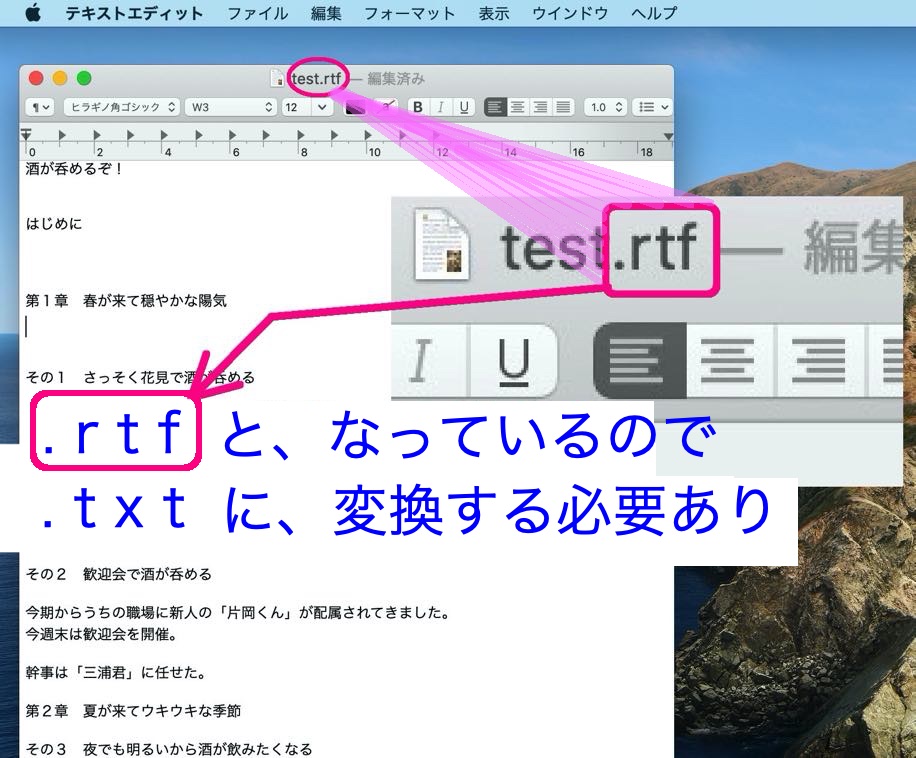Toggle bold formatting in the toolbar
This screenshot has height=758, width=916.
pos(418,107)
